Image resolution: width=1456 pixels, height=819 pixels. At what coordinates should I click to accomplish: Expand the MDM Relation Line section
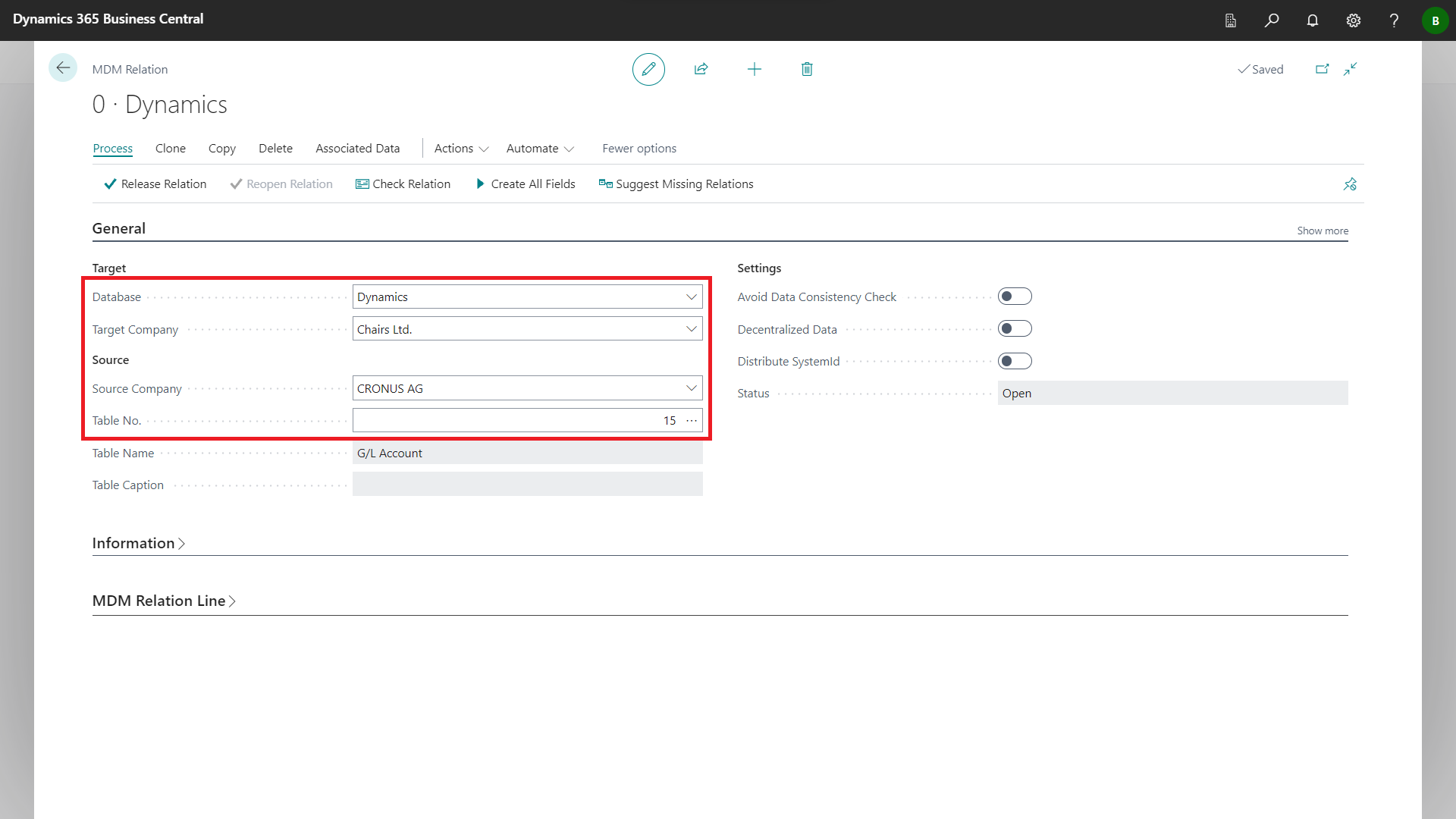[x=164, y=601]
